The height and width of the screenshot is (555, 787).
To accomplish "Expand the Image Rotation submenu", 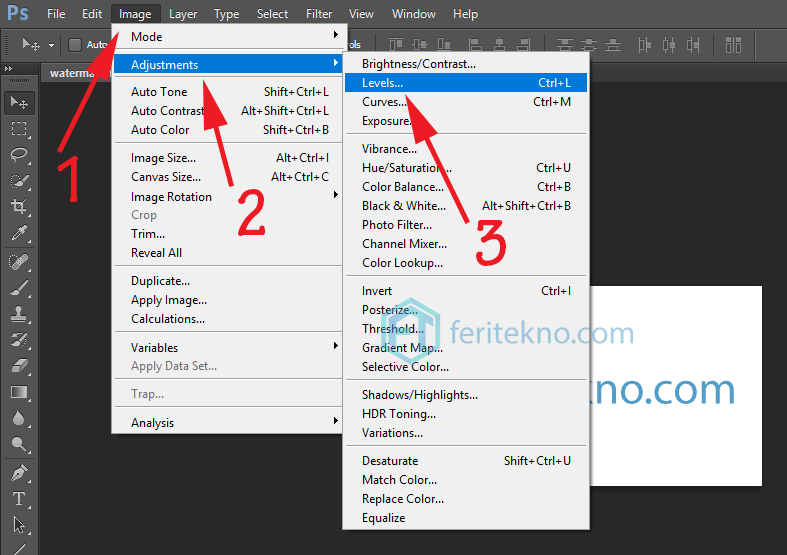I will pyautogui.click(x=228, y=196).
